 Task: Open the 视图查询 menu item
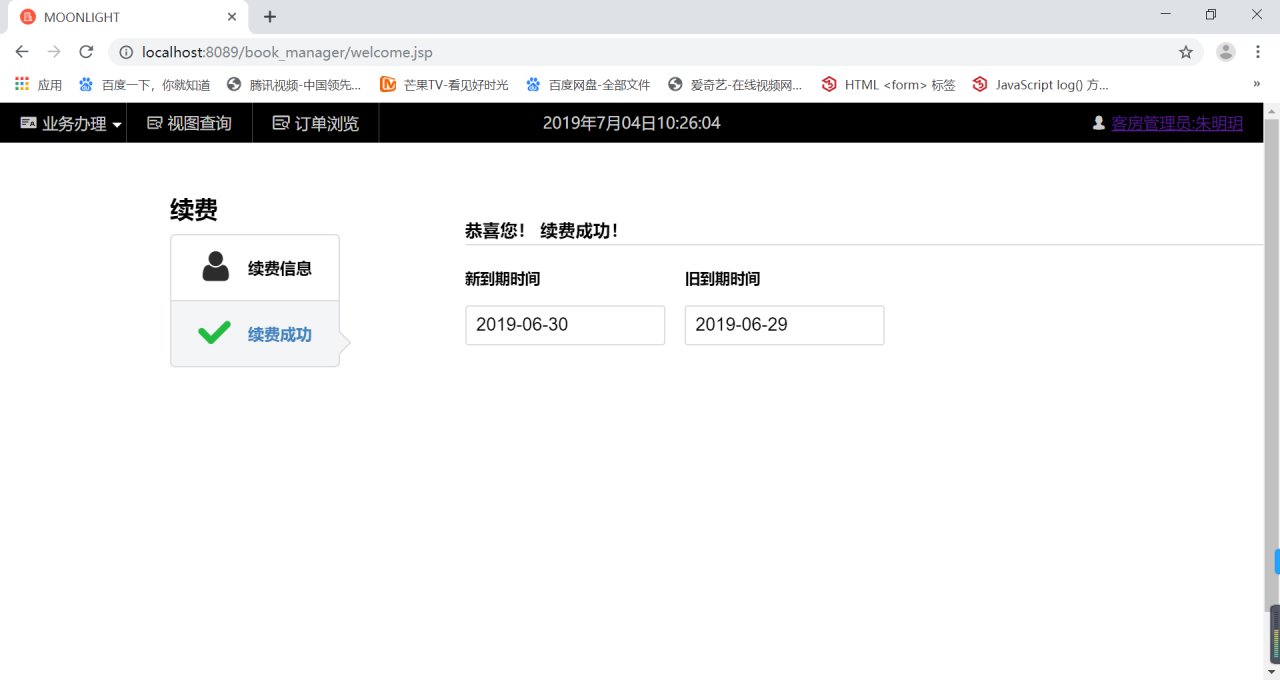189,123
